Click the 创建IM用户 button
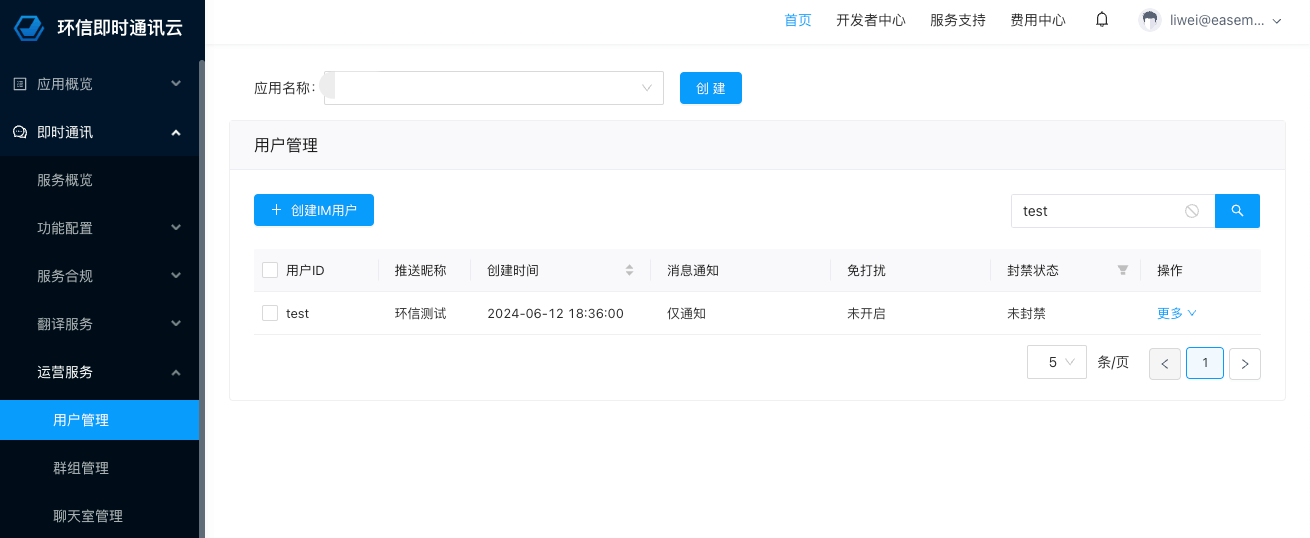Screen dimensions: 1310x538 [x=314, y=210]
